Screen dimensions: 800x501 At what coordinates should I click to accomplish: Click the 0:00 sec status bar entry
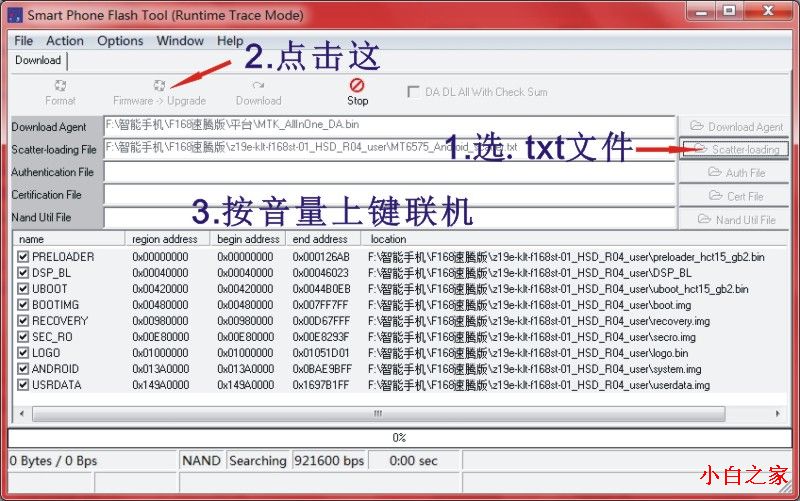413,461
